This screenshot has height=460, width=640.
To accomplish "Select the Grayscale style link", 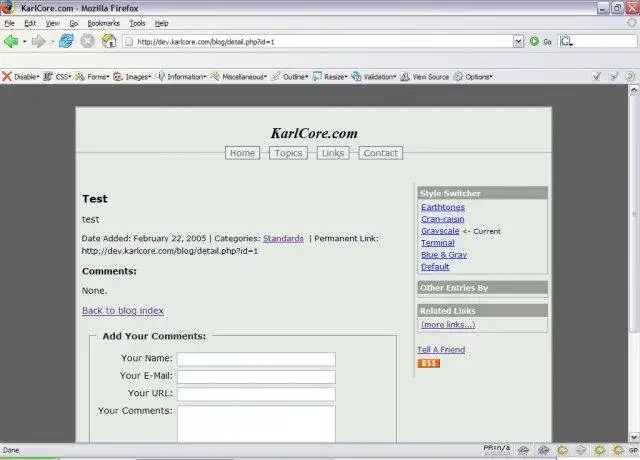I will 440,231.
